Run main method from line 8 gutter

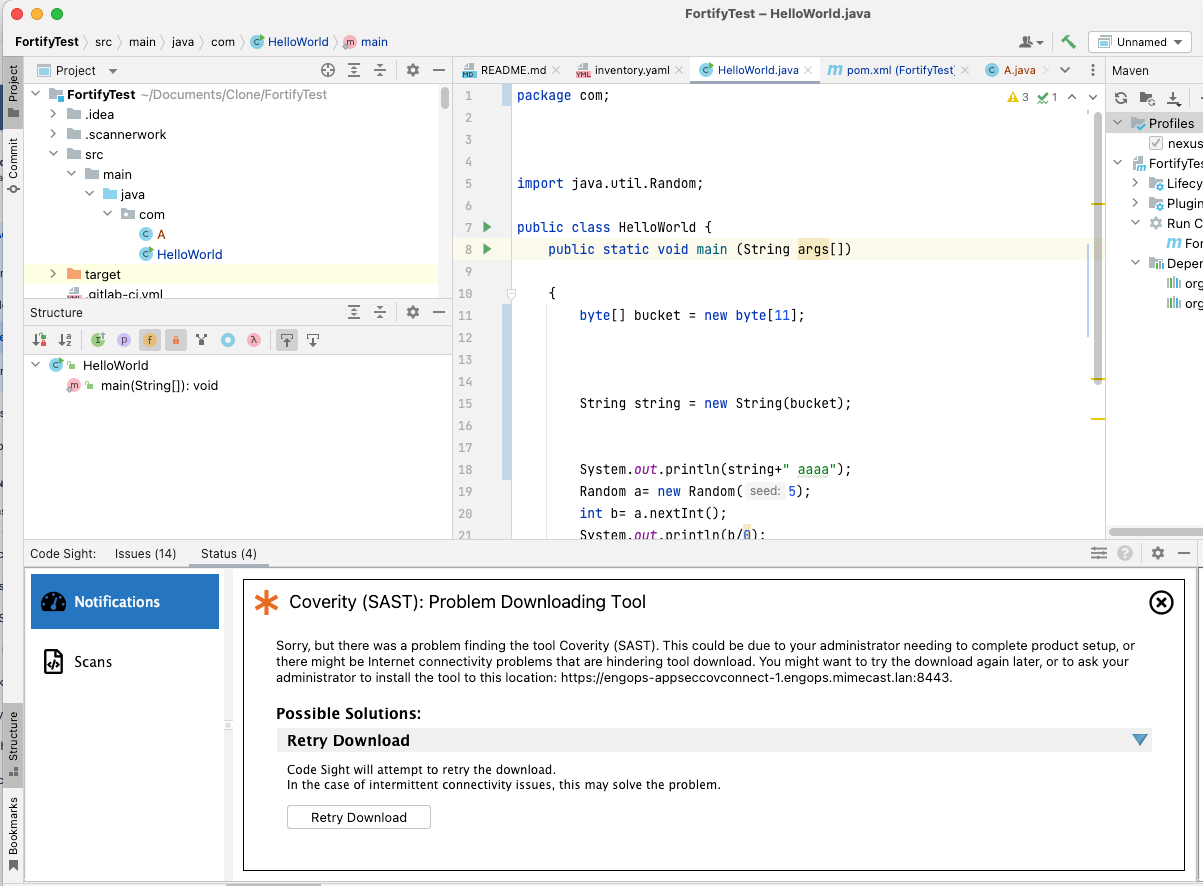tap(488, 249)
